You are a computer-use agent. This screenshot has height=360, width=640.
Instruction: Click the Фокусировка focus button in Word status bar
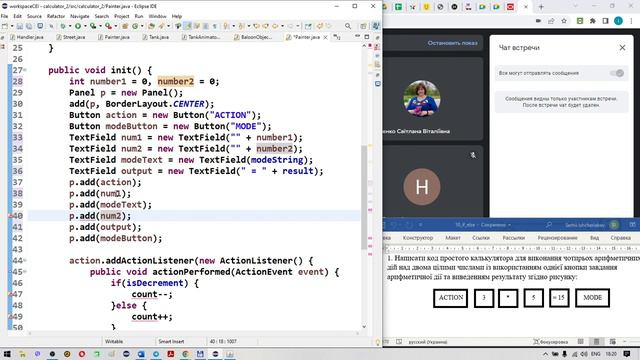click(551, 342)
